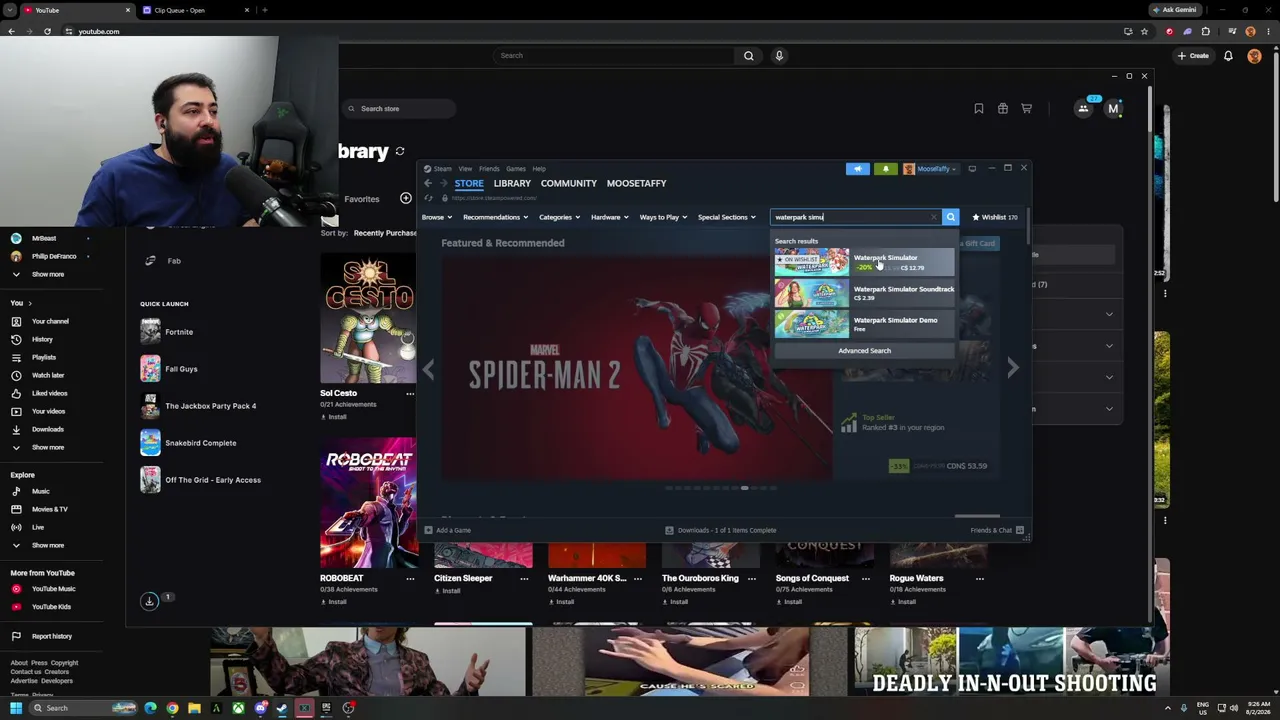The height and width of the screenshot is (720, 1280).
Task: Bookmark this page with Chrome star icon
Action: [x=1144, y=31]
